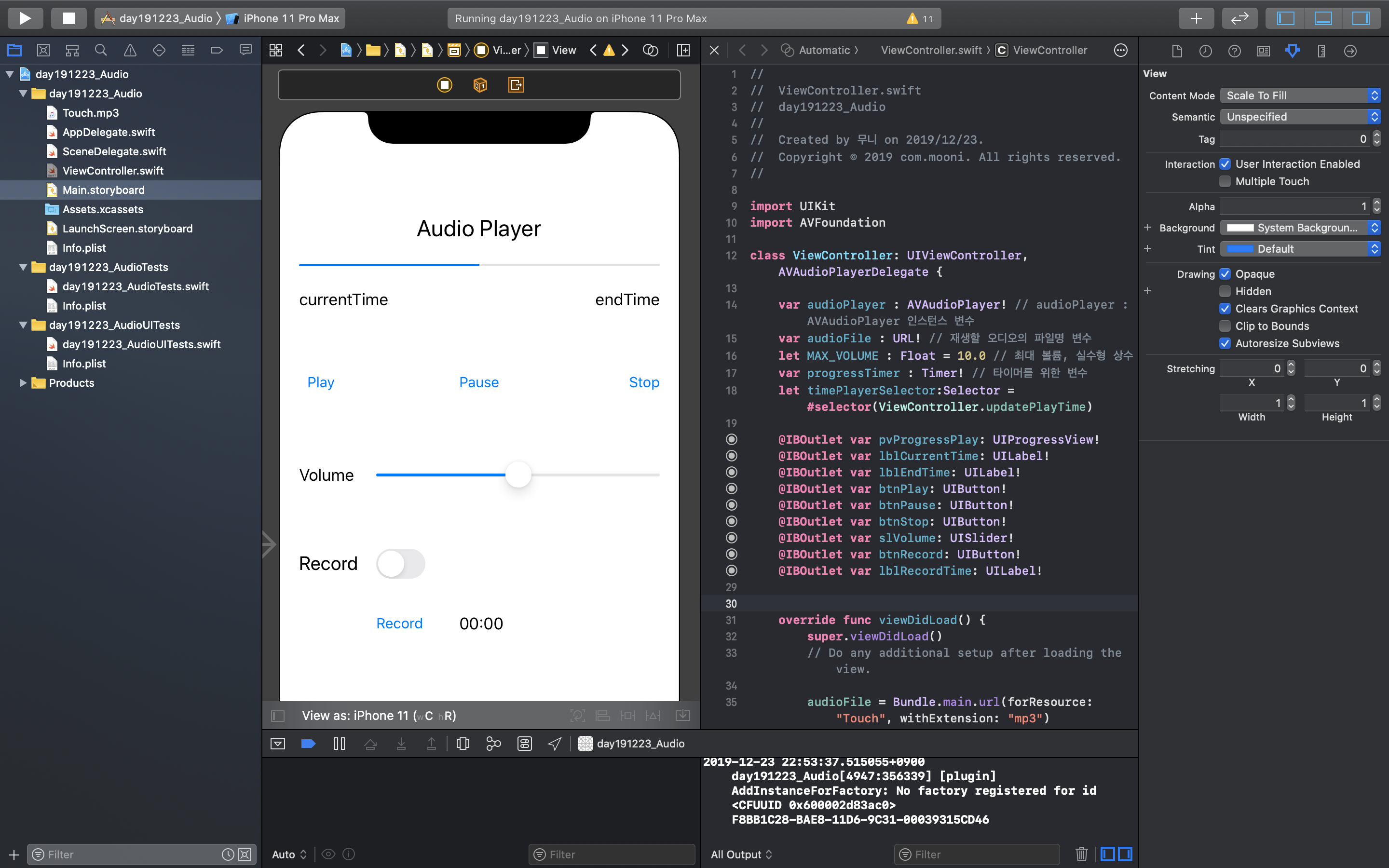Disable User Interaction Enabled checkbox
The width and height of the screenshot is (1389, 868).
click(1225, 164)
